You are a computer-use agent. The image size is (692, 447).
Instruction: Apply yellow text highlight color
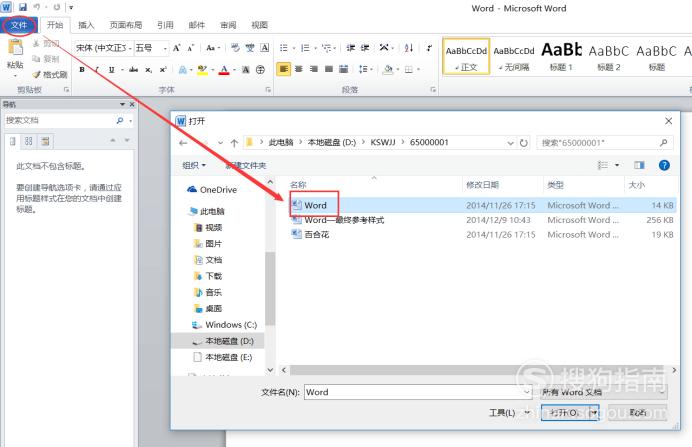click(203, 69)
